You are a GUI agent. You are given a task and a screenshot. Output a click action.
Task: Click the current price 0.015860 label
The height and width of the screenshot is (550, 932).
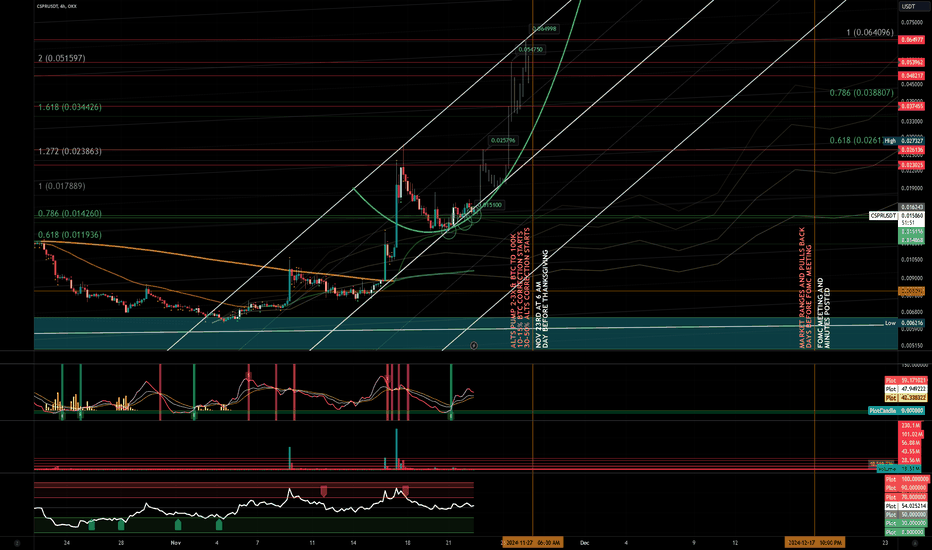pos(911,216)
